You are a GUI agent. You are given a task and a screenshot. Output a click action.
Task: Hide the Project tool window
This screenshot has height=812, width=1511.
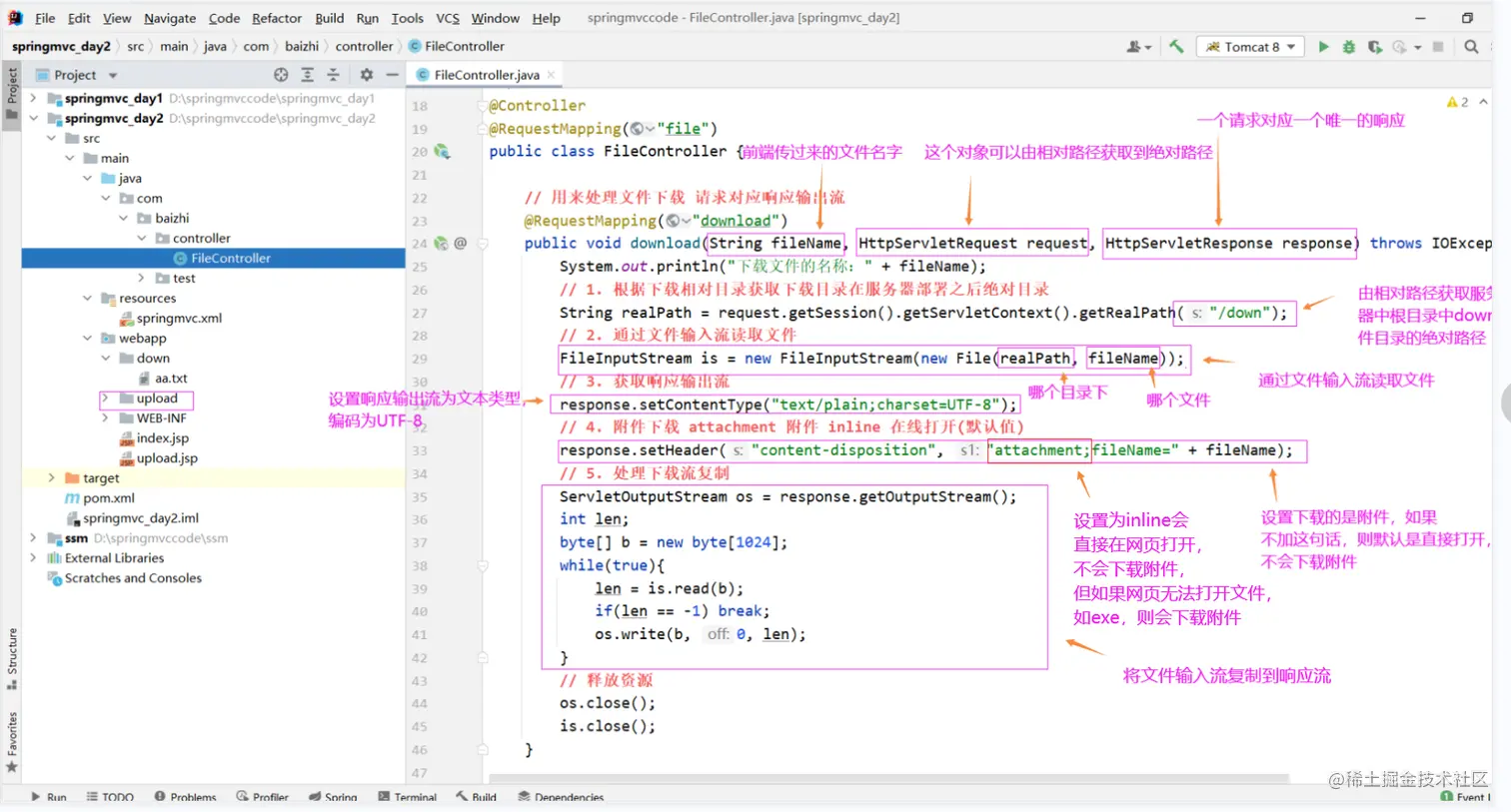click(393, 75)
